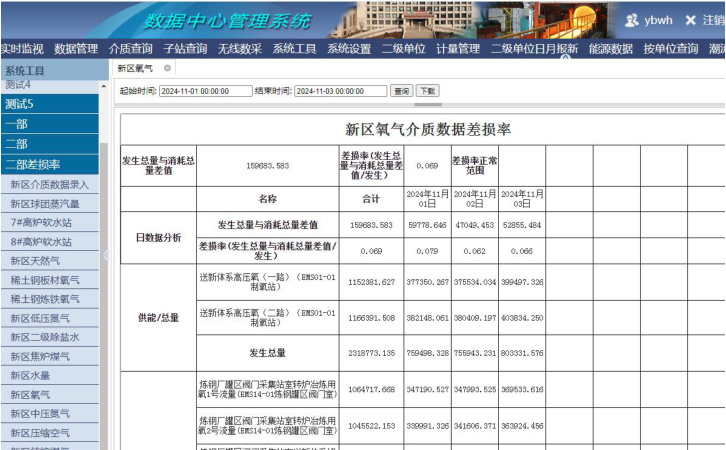The image size is (726, 450).
Task: Click the user avatar icon beside ybwh
Action: [632, 20]
